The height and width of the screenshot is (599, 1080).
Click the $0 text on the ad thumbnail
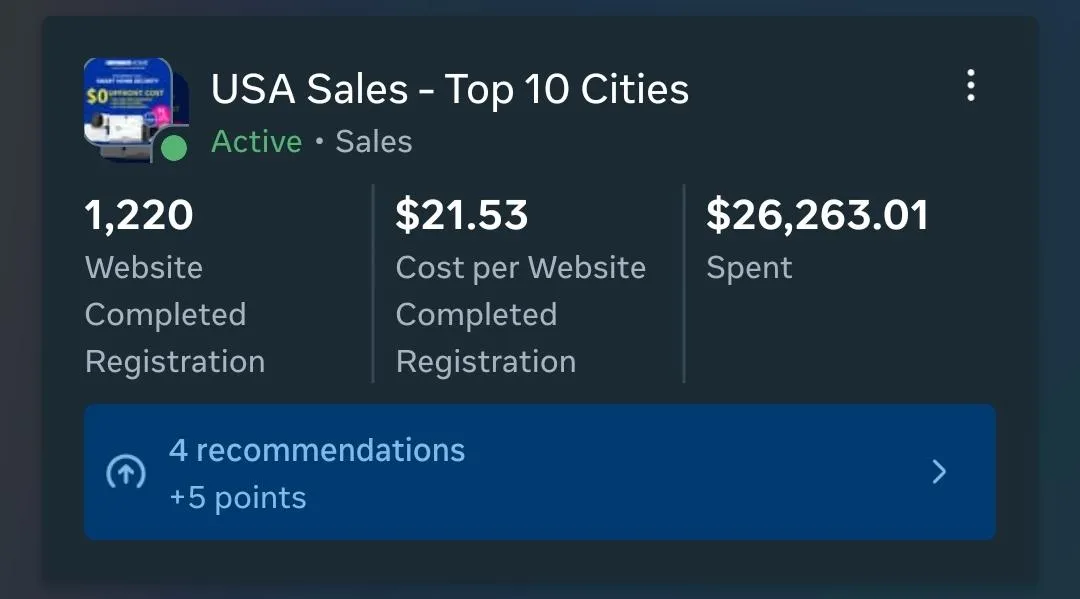click(96, 97)
